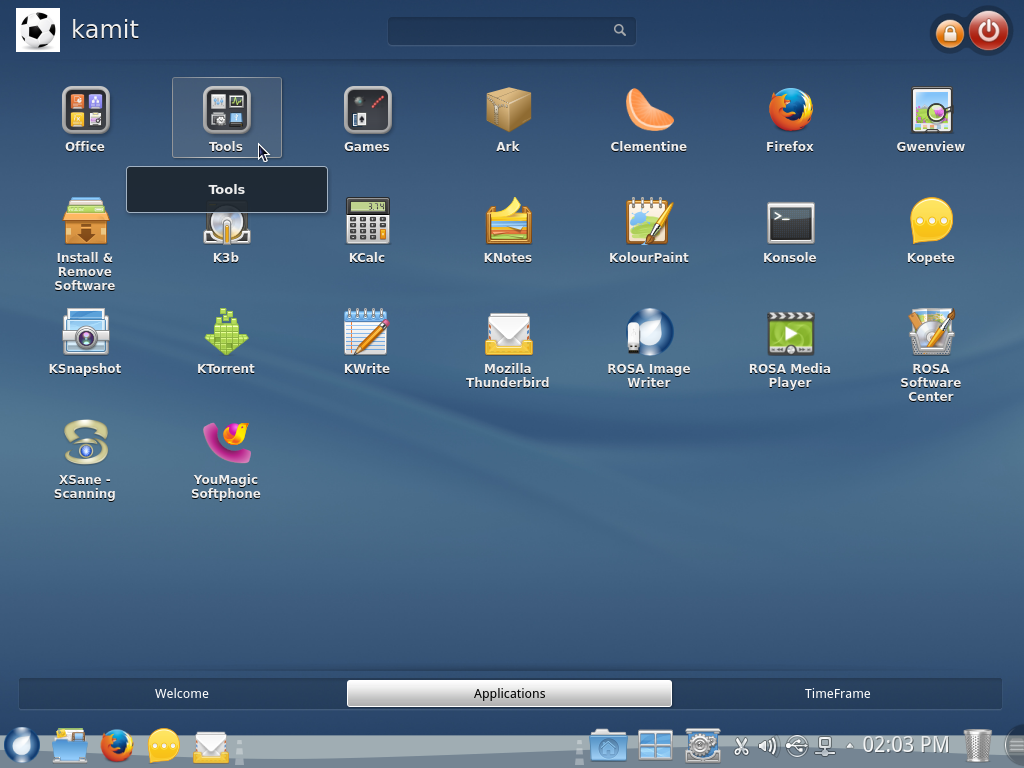Switch to the TimeFrame tab

[837, 694]
